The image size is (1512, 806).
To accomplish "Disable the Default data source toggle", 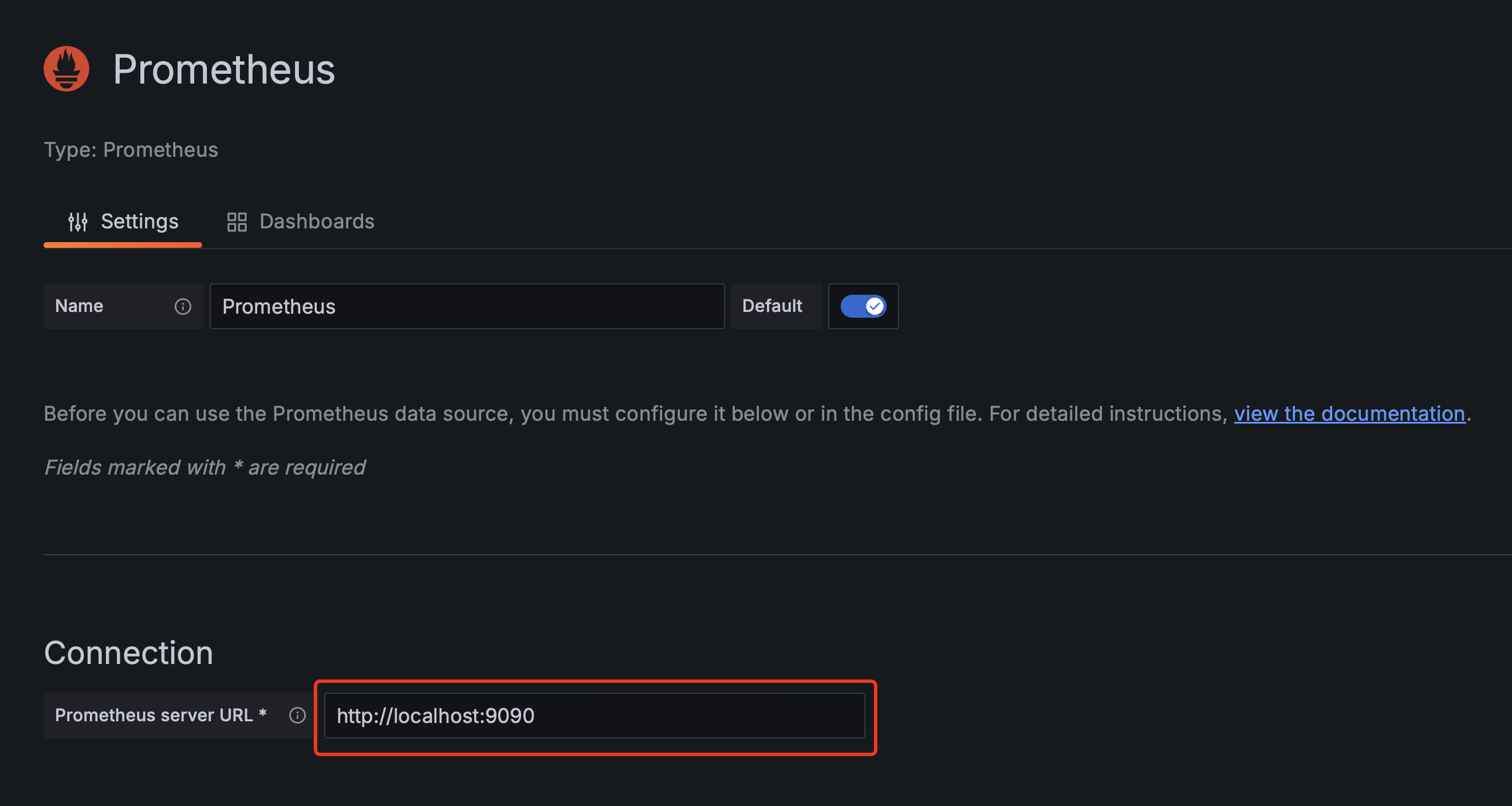I will pyautogui.click(x=863, y=306).
